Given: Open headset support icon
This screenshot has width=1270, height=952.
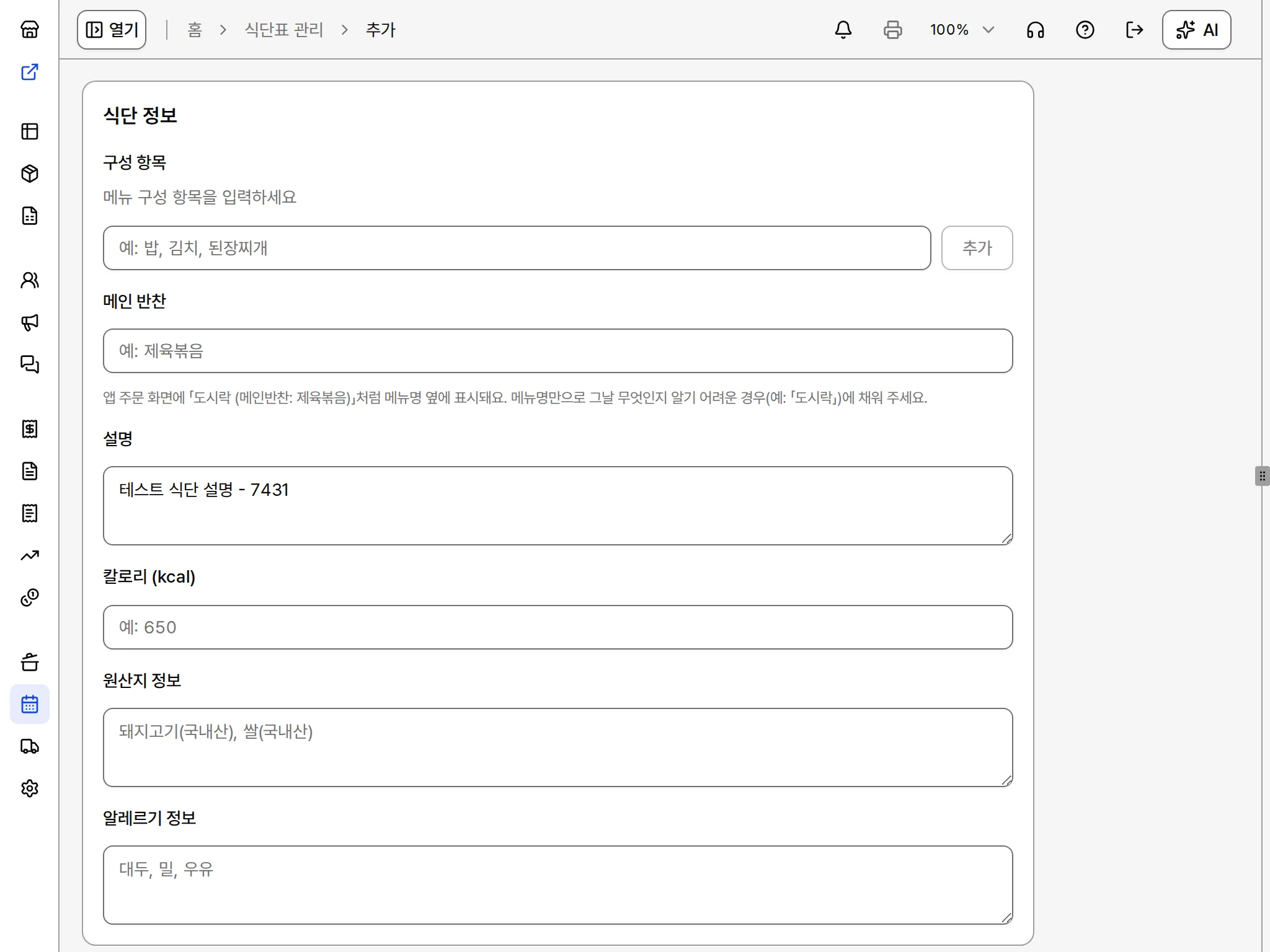Looking at the screenshot, I should point(1036,30).
